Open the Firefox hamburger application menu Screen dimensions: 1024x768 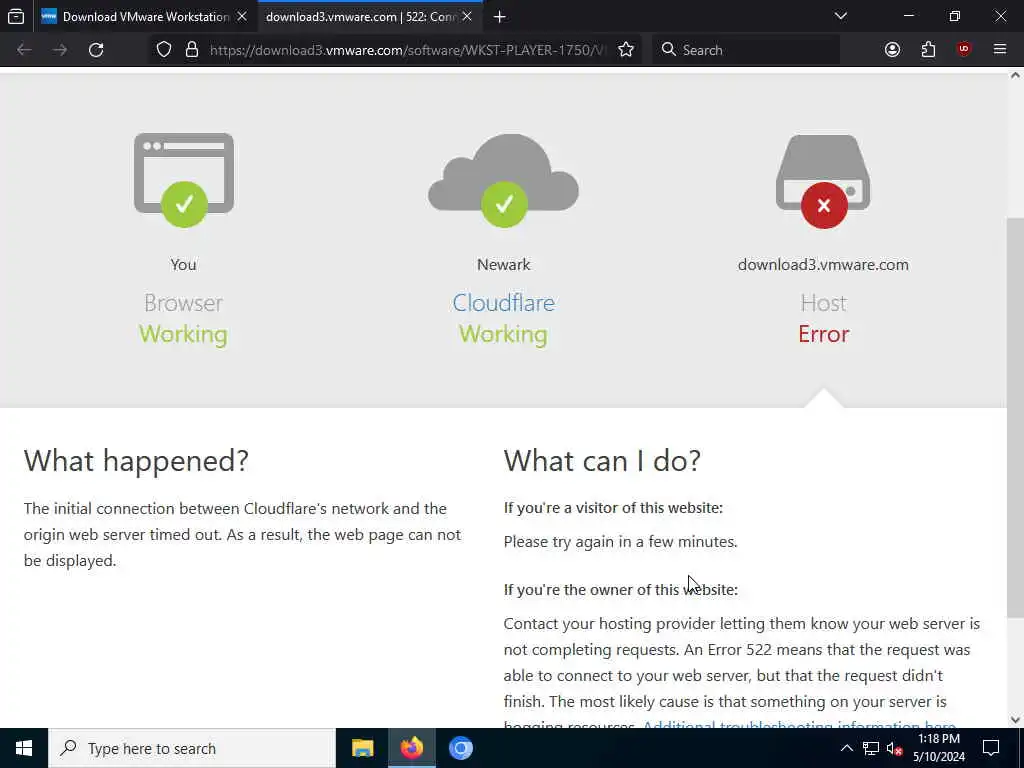(x=1000, y=50)
